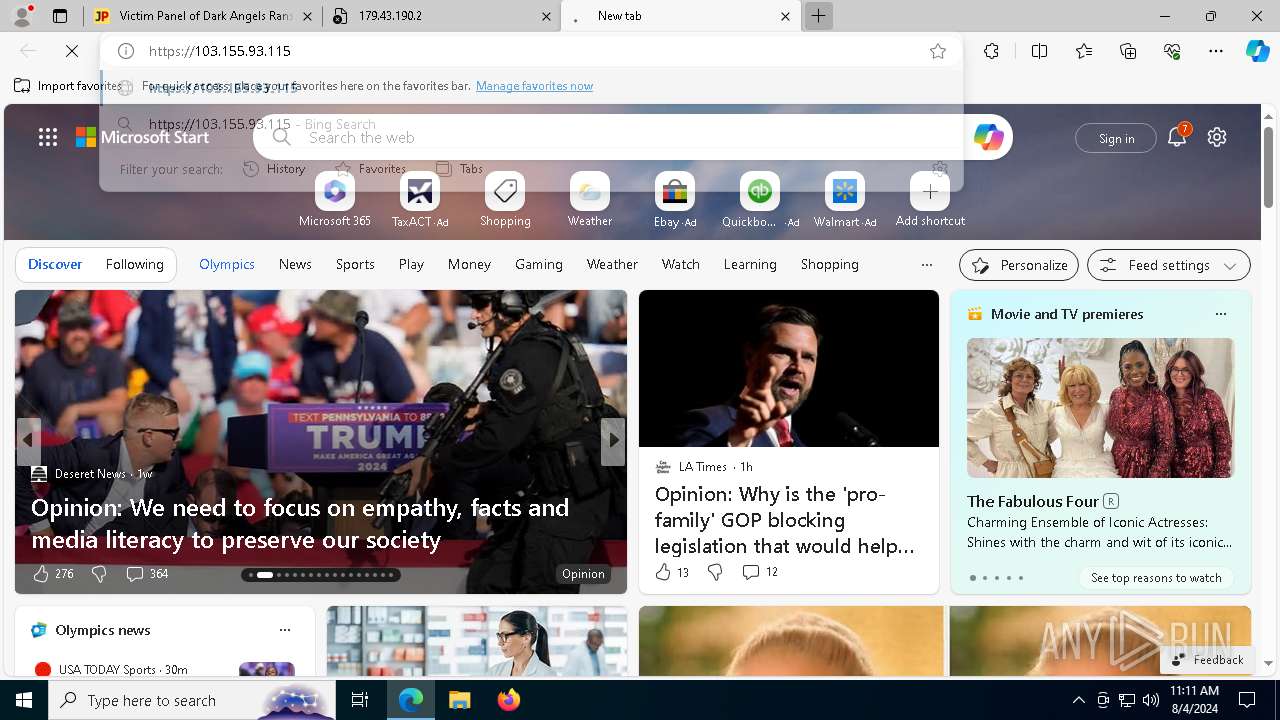1280x720 pixels.
Task: Open the Sports feed tab
Action: (355, 264)
